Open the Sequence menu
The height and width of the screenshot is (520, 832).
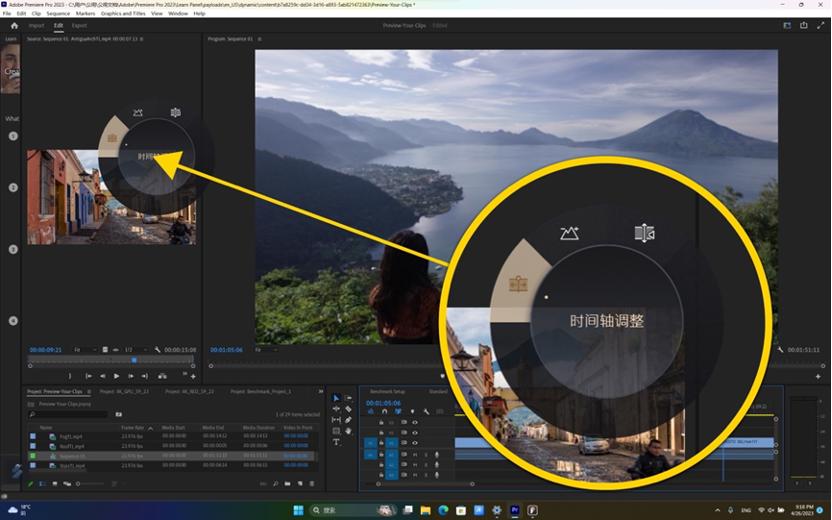[58, 13]
